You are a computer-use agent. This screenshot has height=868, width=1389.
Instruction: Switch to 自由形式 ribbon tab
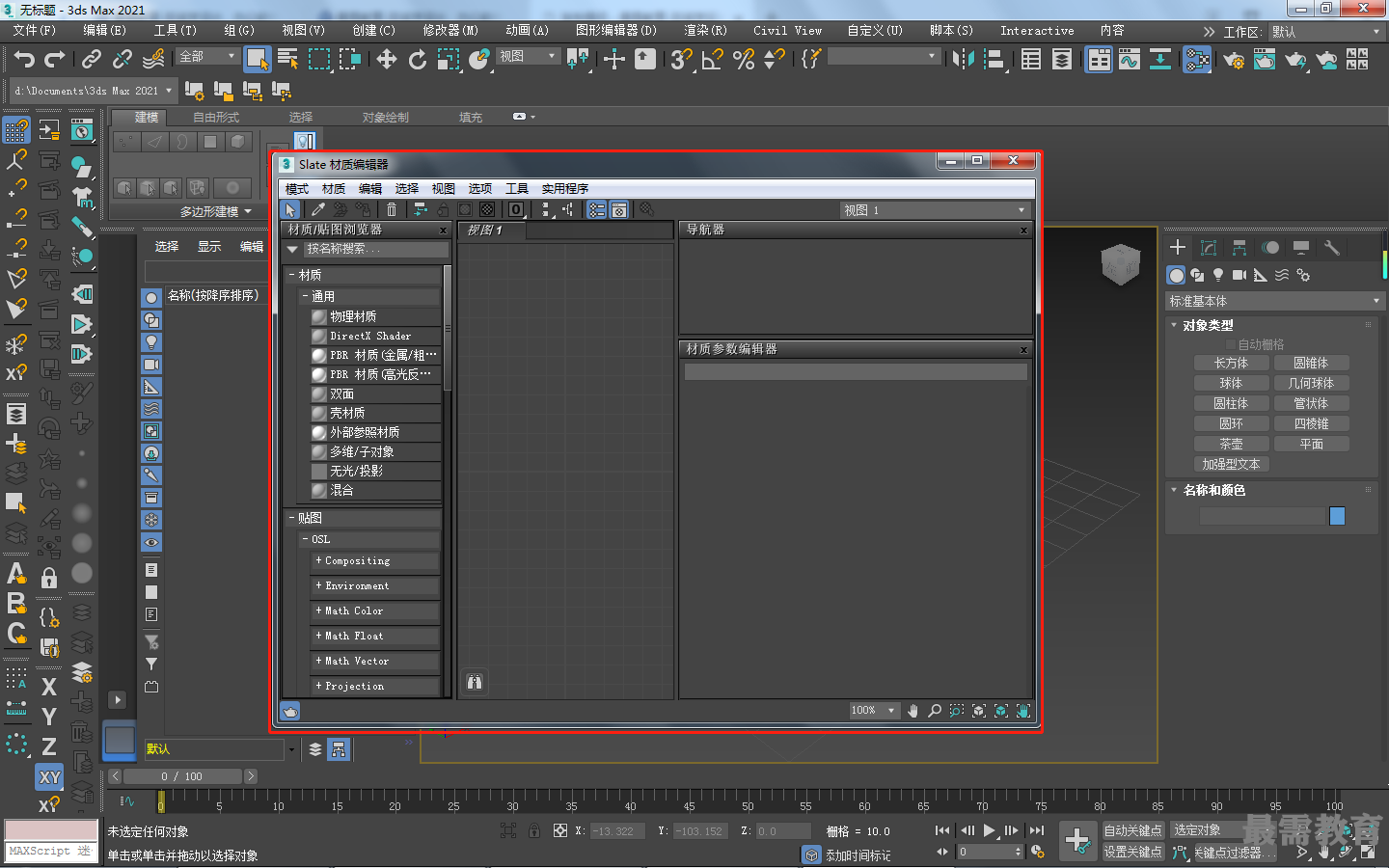(216, 118)
